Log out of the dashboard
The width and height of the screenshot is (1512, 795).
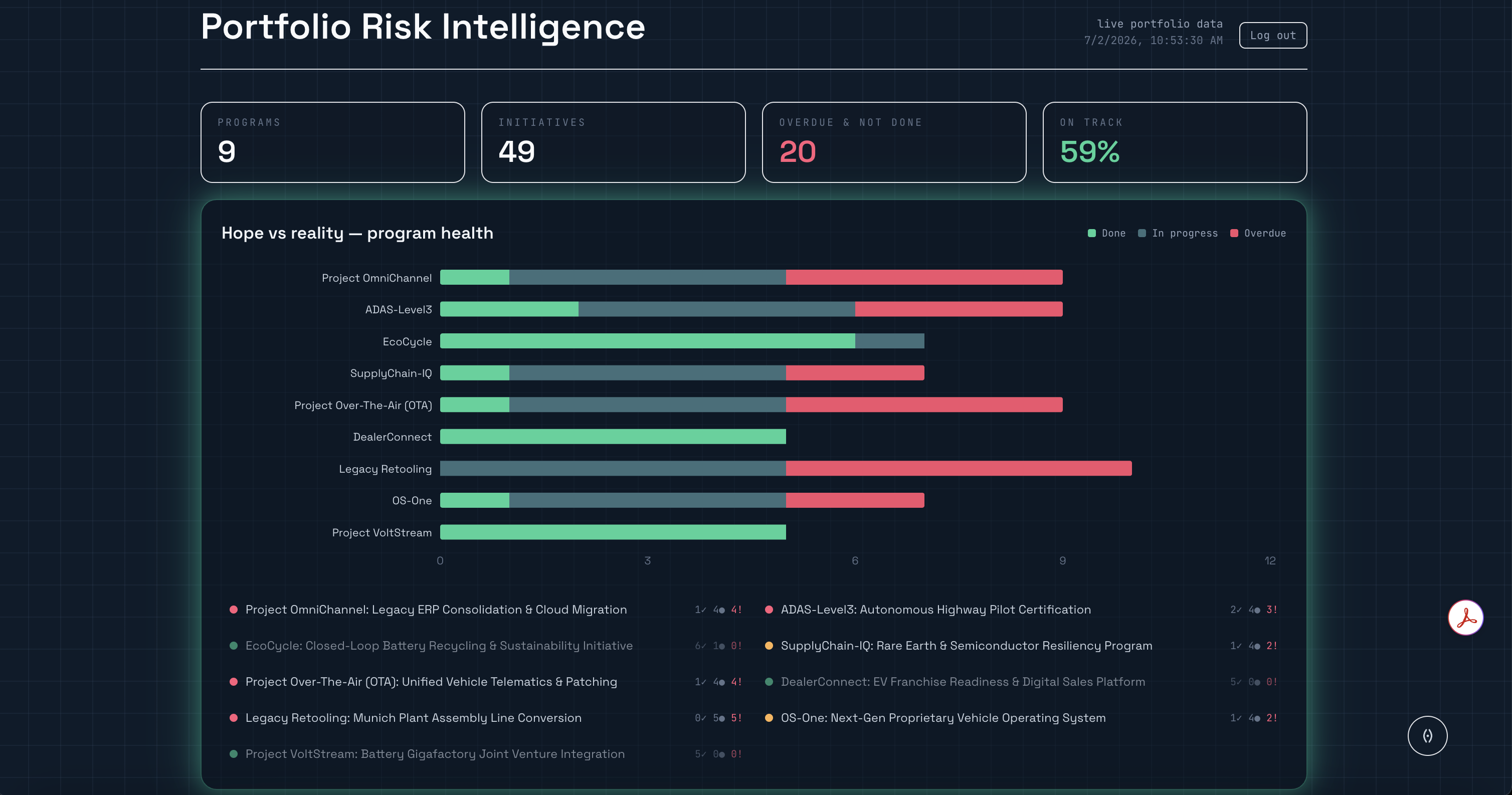(x=1272, y=35)
